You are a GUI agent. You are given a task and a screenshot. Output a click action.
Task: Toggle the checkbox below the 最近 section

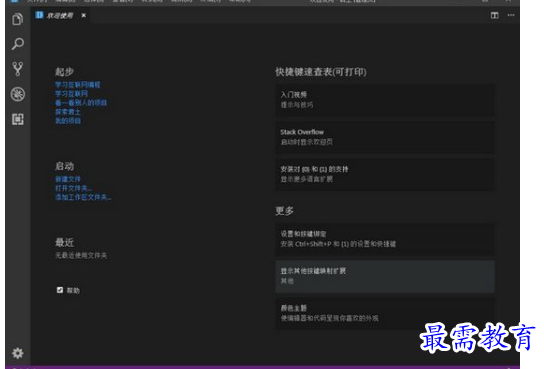60,290
